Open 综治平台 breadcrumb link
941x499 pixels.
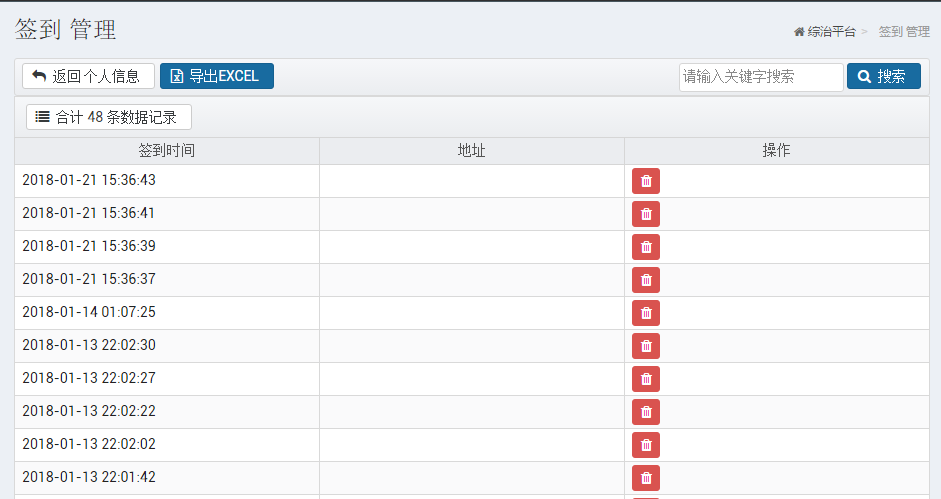point(825,32)
